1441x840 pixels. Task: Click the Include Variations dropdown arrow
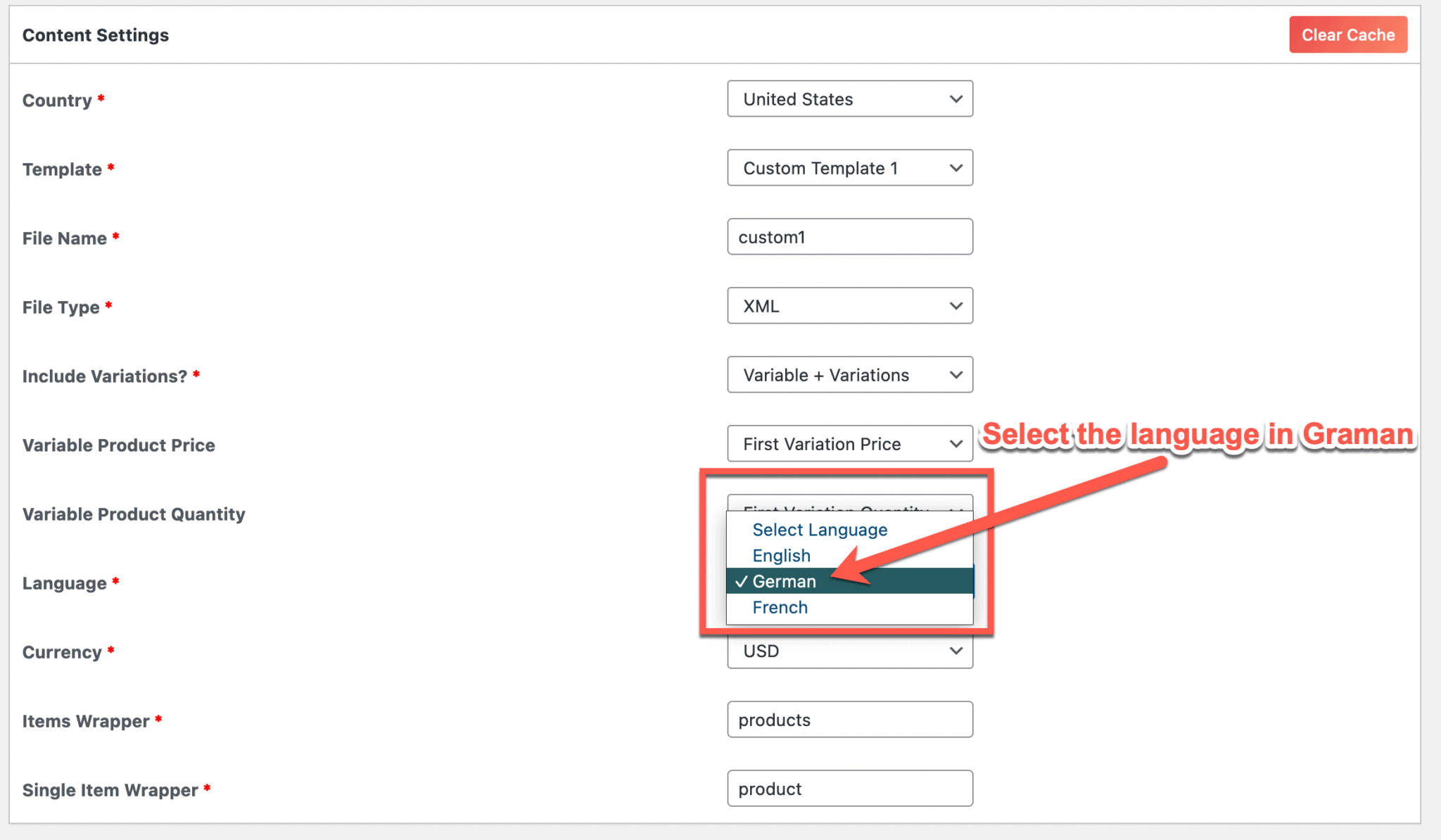click(956, 375)
